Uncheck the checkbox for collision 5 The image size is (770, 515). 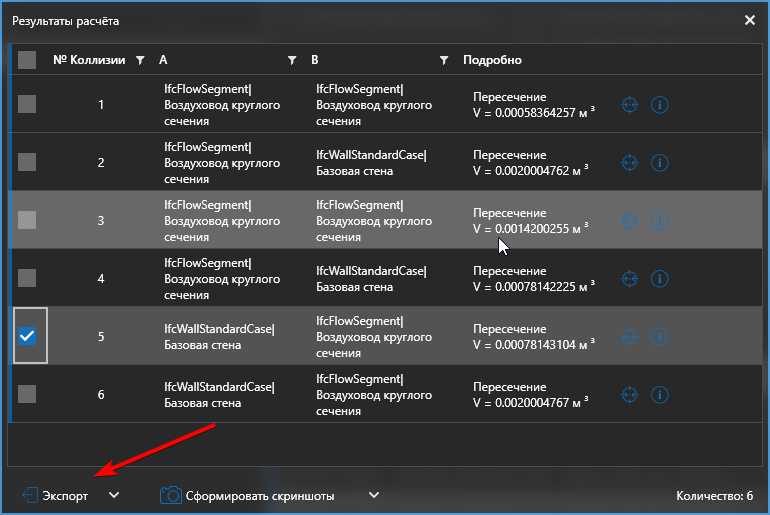(27, 337)
